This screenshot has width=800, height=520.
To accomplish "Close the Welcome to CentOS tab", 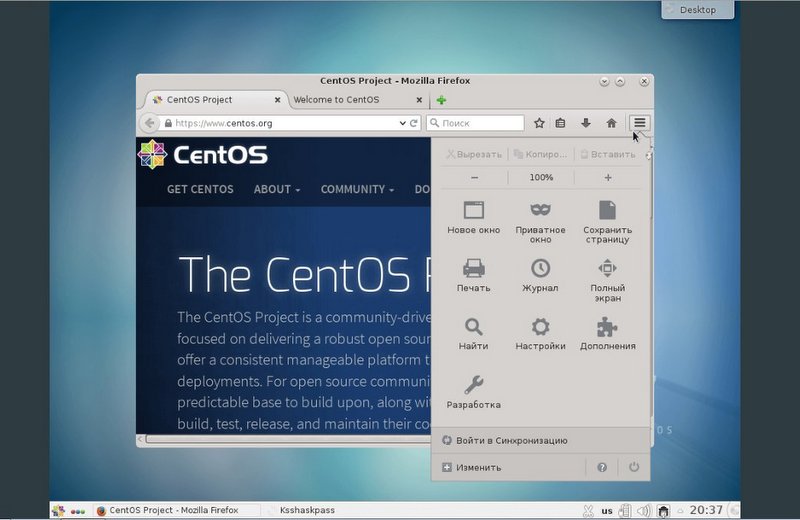I will click(419, 100).
